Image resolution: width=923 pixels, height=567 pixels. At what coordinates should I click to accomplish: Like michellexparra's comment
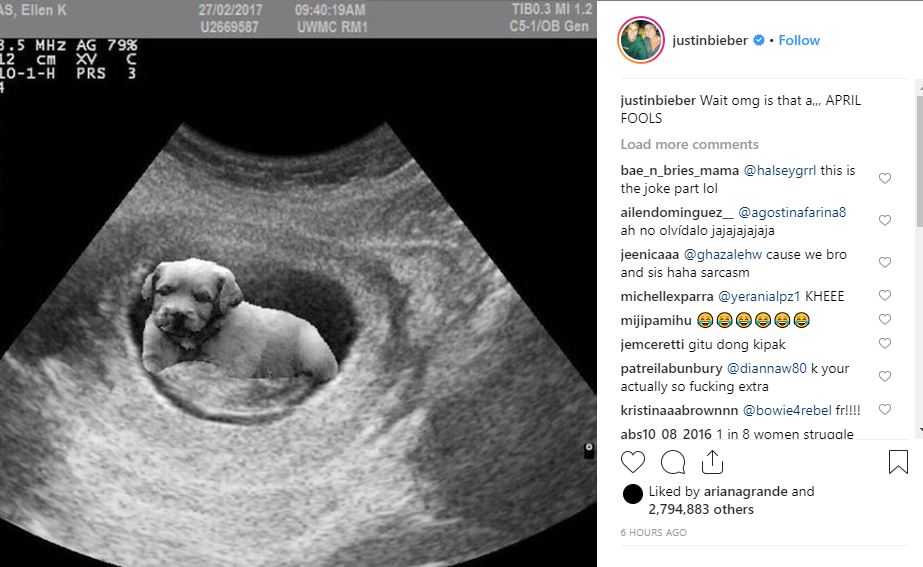(885, 295)
